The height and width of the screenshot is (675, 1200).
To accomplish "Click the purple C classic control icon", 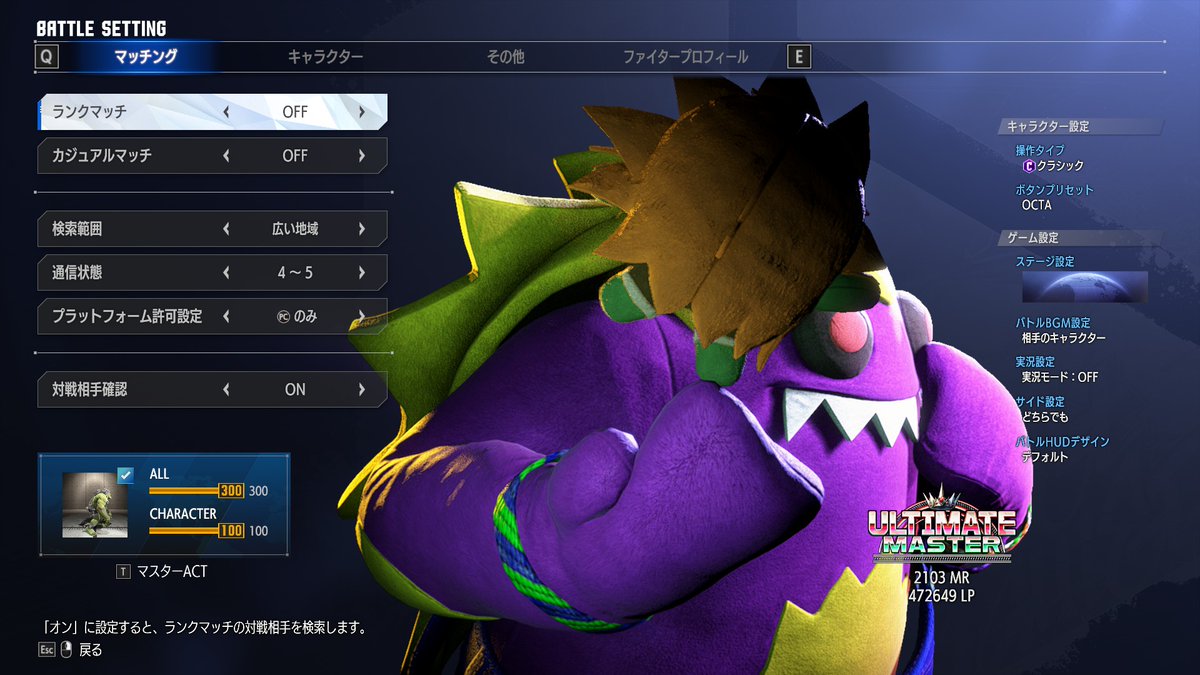I will [x=1027, y=166].
